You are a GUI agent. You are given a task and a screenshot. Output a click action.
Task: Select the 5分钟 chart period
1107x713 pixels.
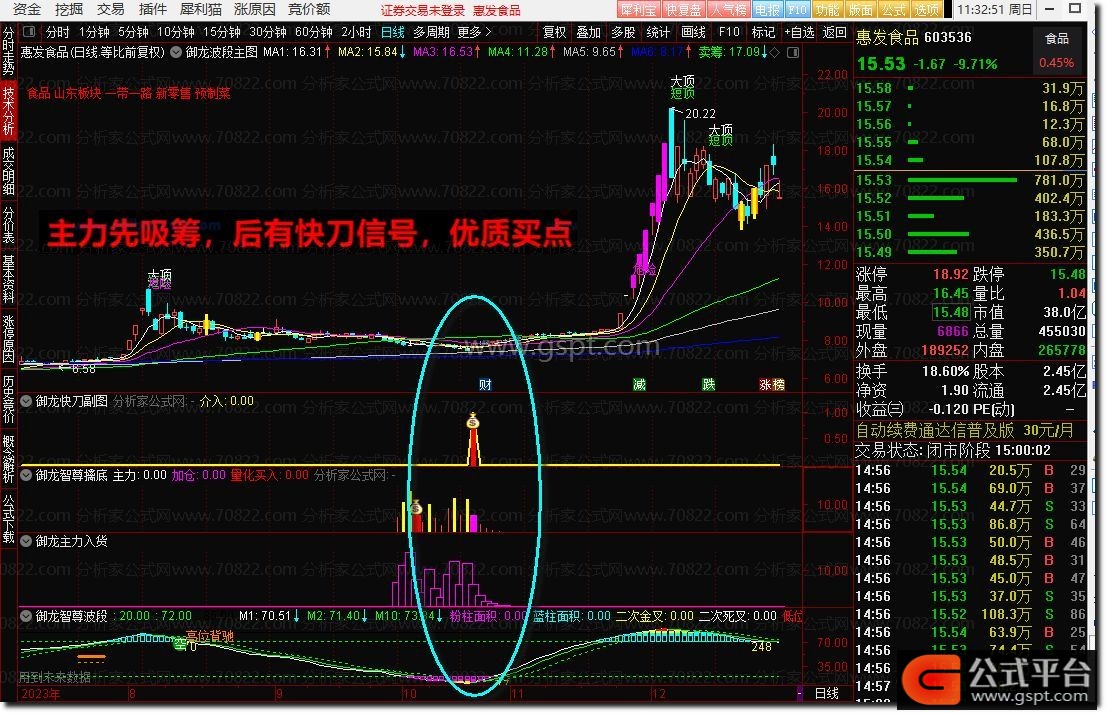pyautogui.click(x=133, y=32)
